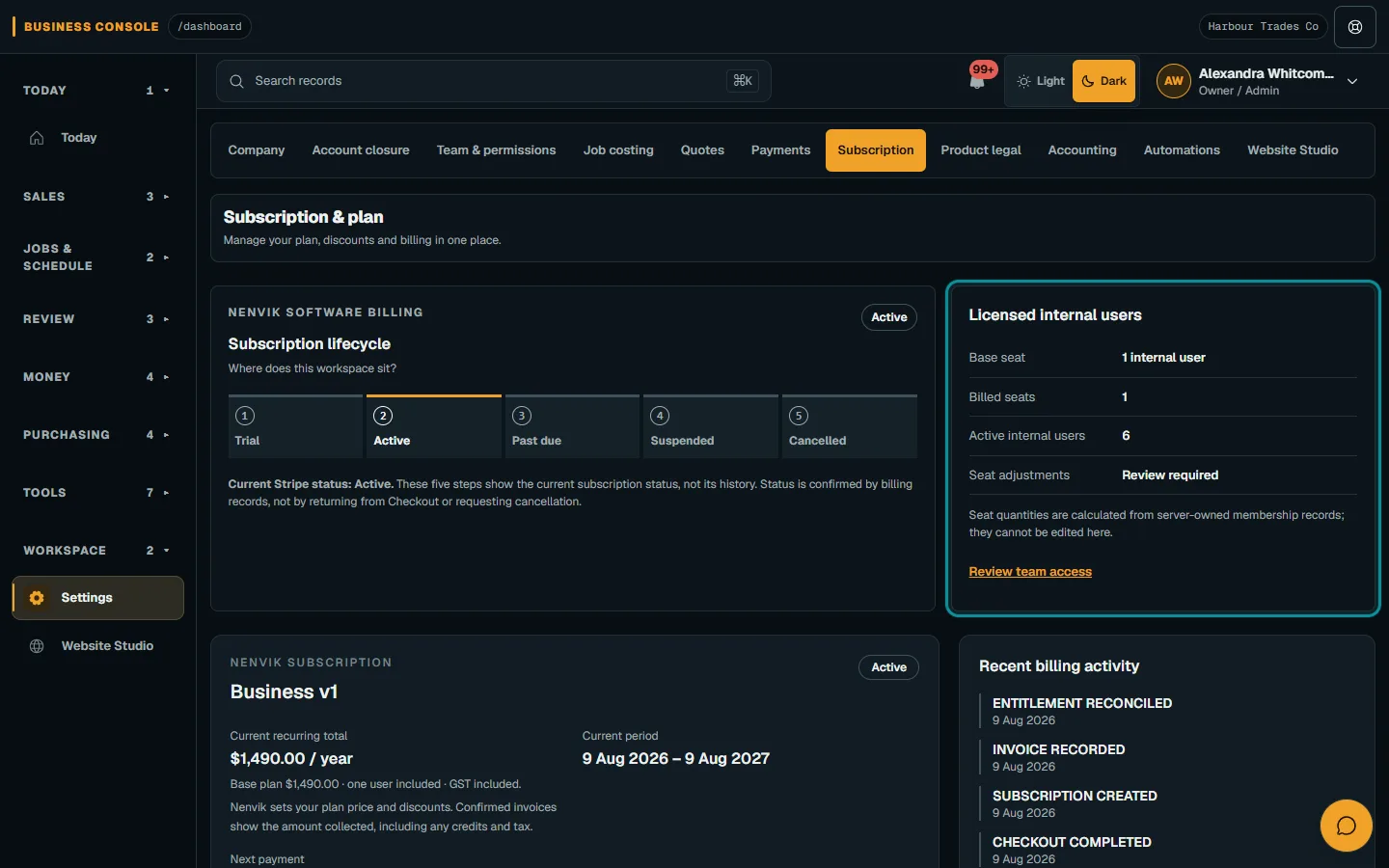The height and width of the screenshot is (868, 1389).
Task: Select the Trial lifecycle step
Action: coord(295,426)
